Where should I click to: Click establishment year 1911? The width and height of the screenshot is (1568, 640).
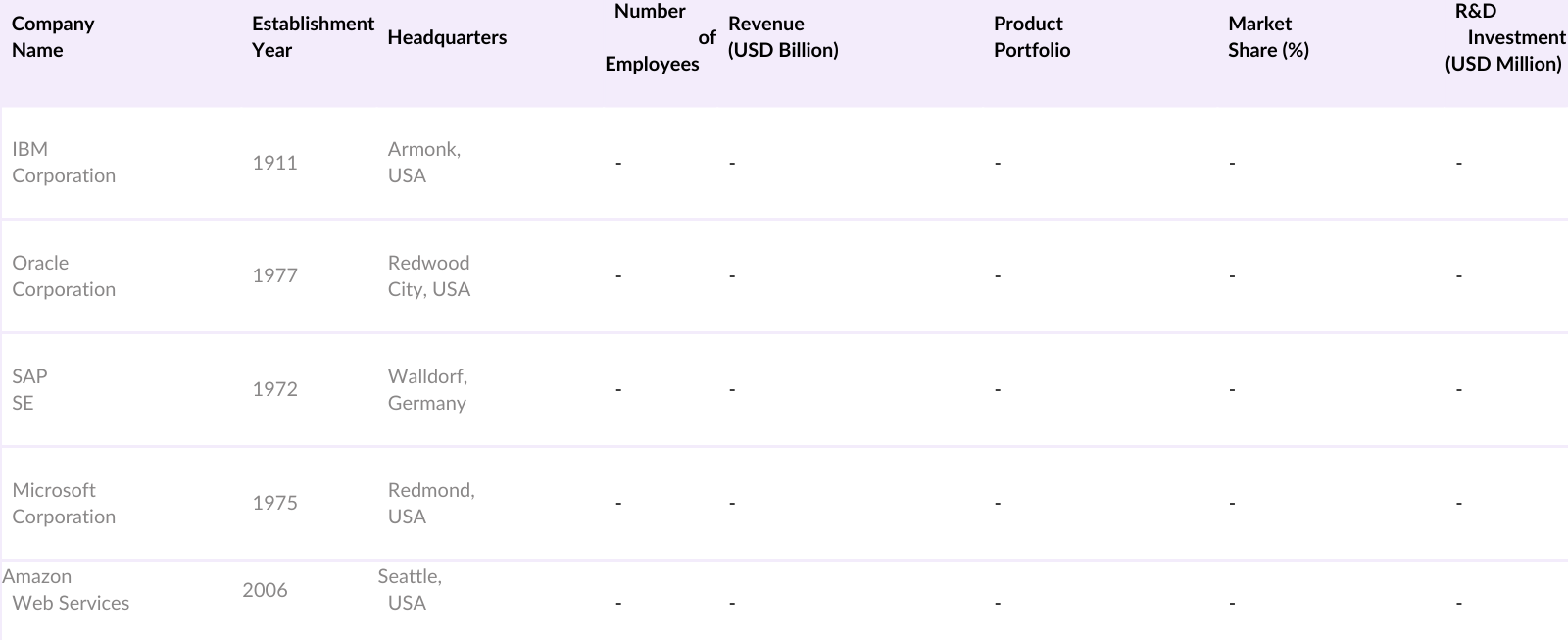coord(274,163)
